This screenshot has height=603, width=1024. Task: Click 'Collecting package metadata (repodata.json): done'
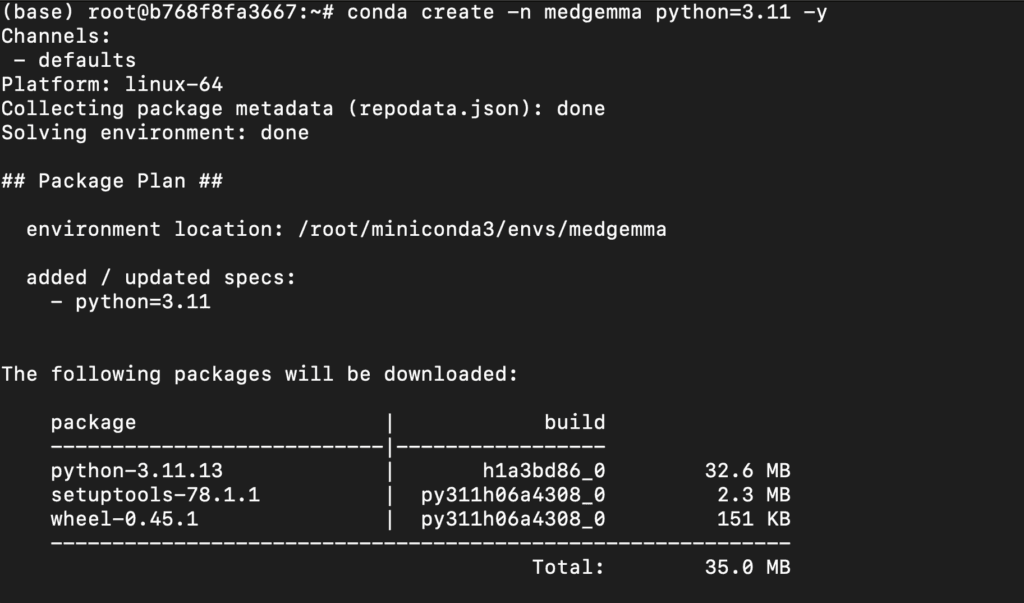point(303,108)
